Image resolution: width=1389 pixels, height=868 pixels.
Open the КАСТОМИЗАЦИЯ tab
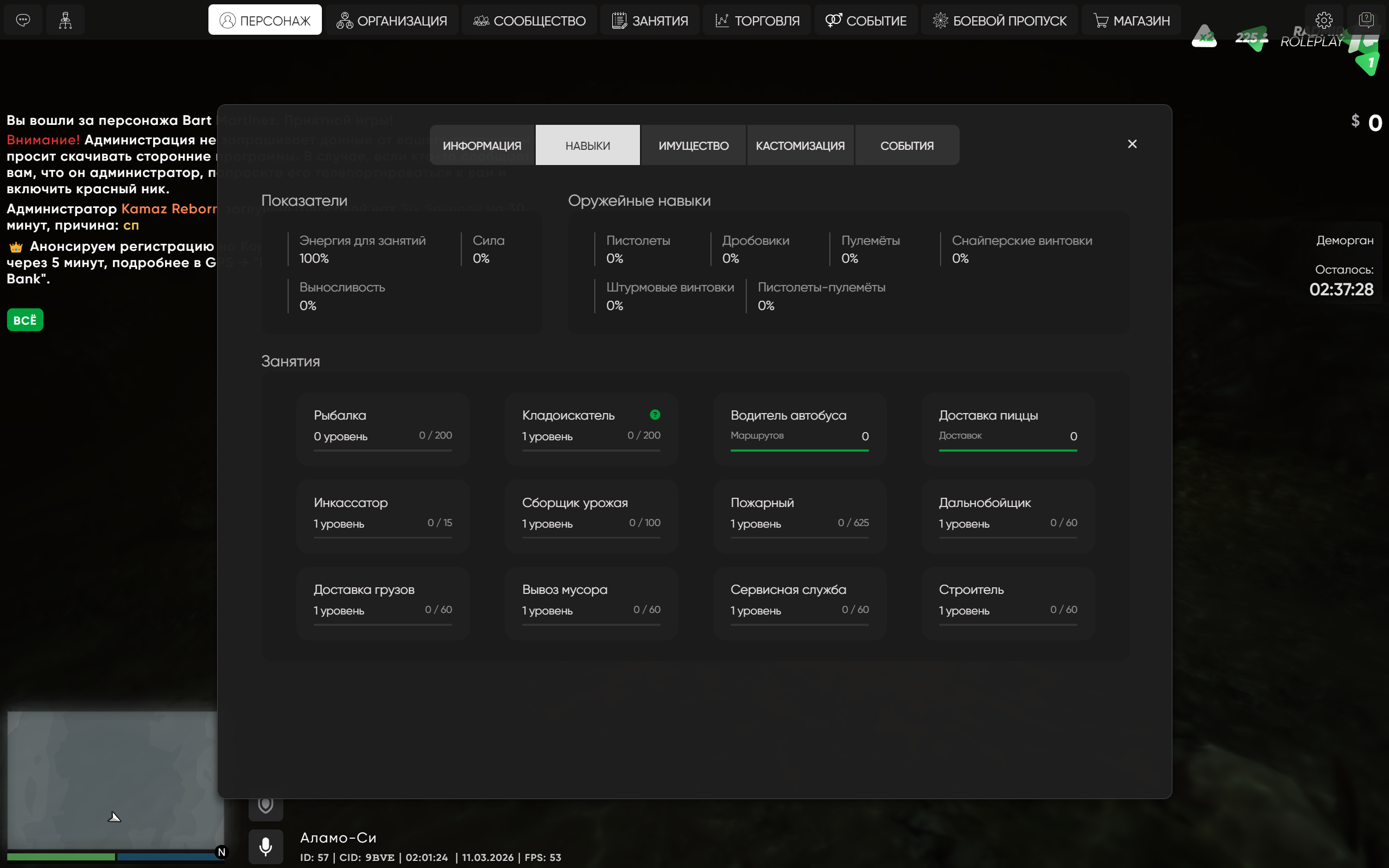pos(800,146)
